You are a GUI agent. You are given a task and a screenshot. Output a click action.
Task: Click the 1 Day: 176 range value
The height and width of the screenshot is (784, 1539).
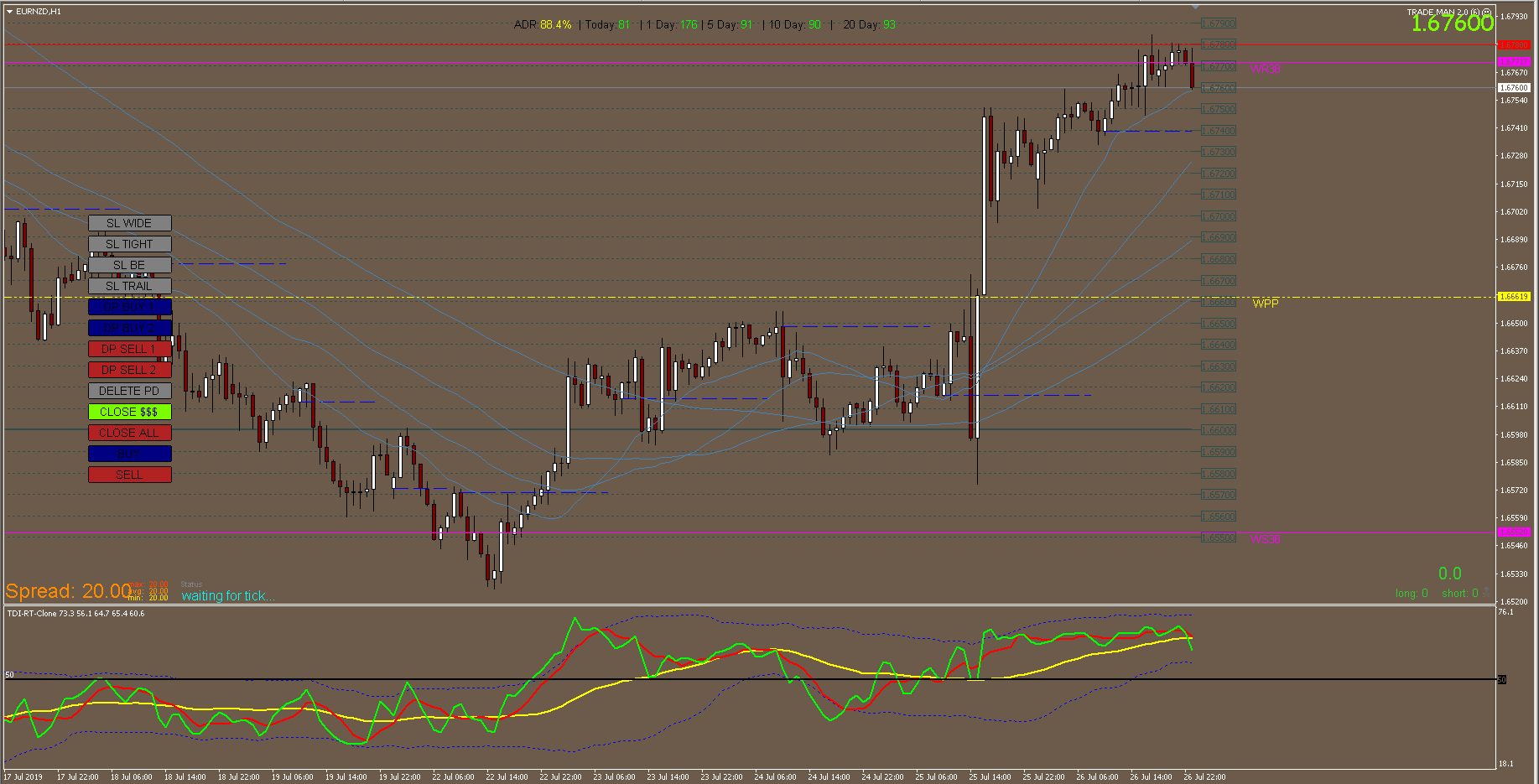pos(672,25)
